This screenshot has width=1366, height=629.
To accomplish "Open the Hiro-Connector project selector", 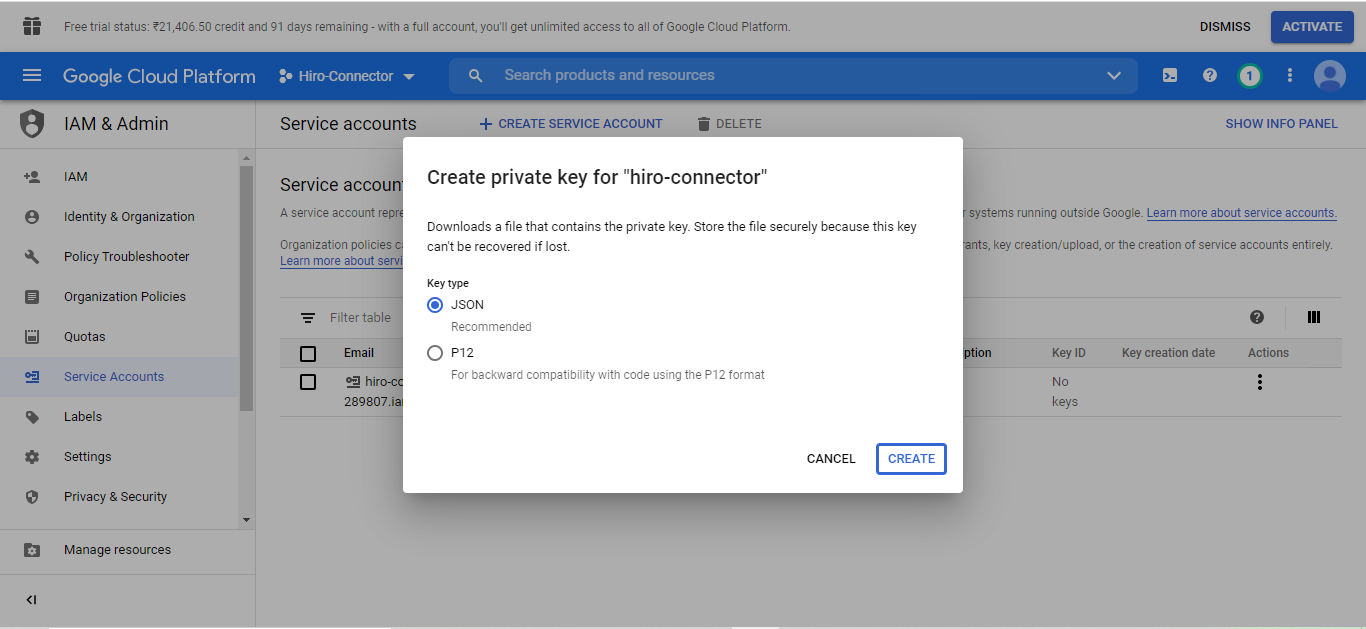I will coord(347,76).
